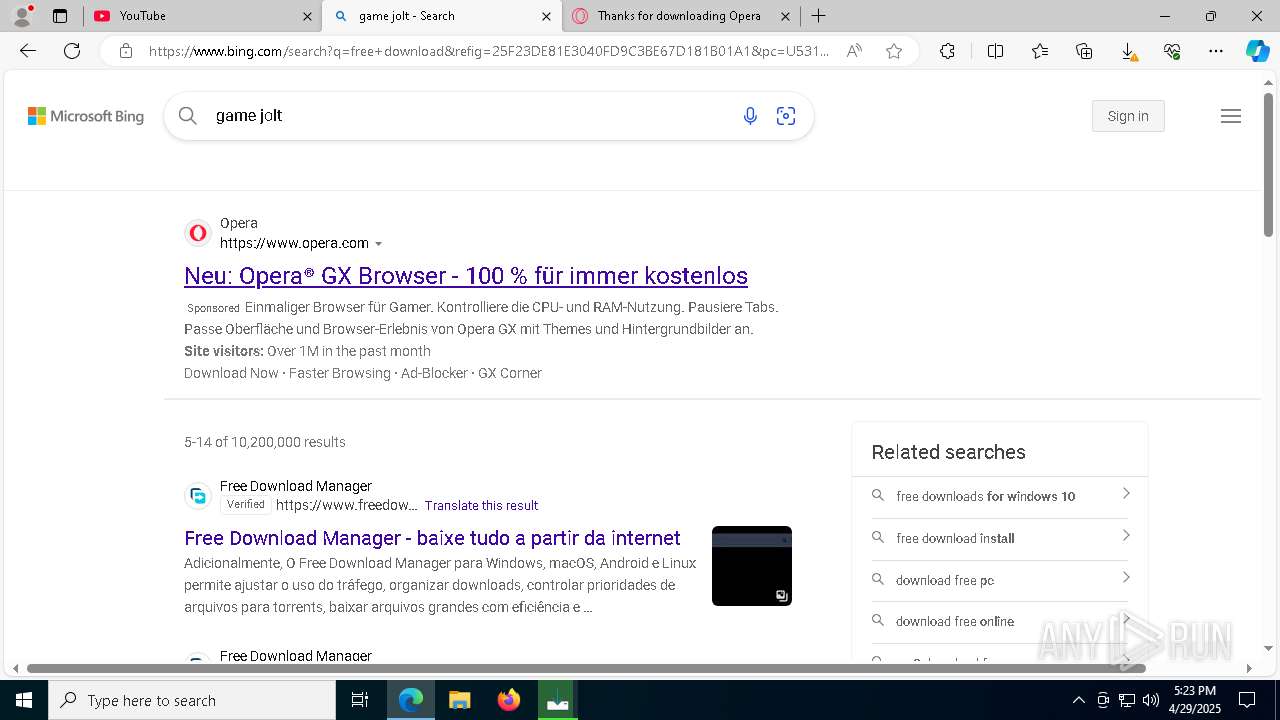Click the 5-14 of 10,200,000 results text
This screenshot has width=1280, height=720.
tap(265, 442)
